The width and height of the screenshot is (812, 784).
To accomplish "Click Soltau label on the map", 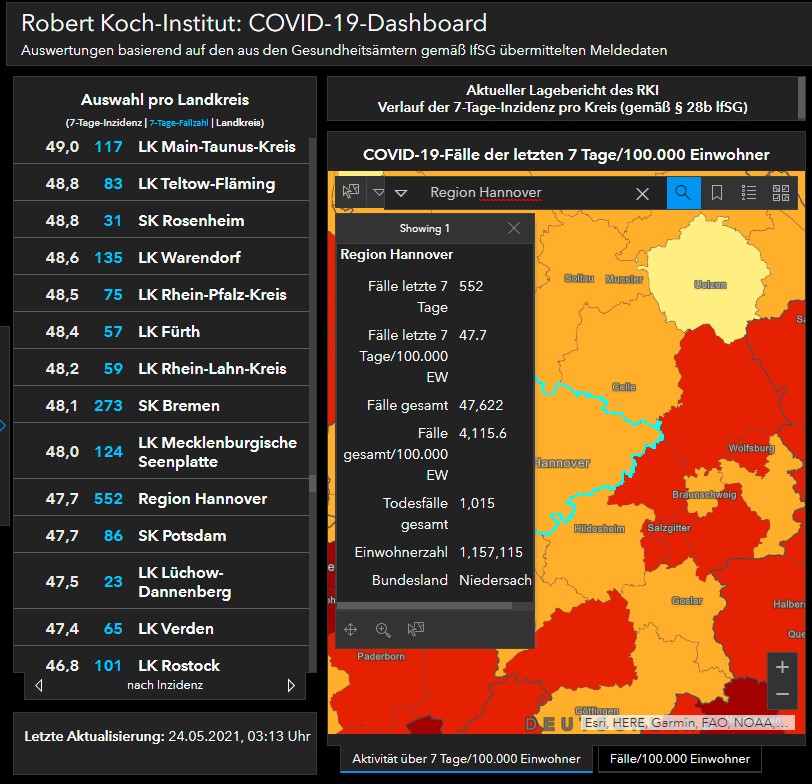I will pos(579,278).
